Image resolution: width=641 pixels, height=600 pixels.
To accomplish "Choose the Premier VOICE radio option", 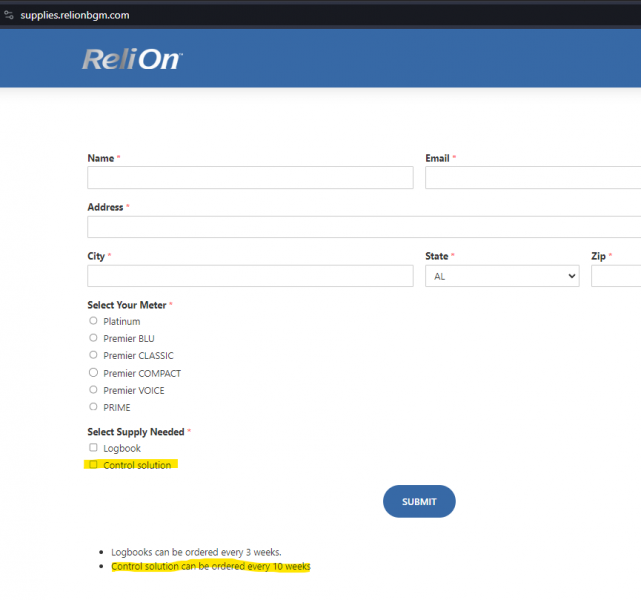I will [93, 390].
